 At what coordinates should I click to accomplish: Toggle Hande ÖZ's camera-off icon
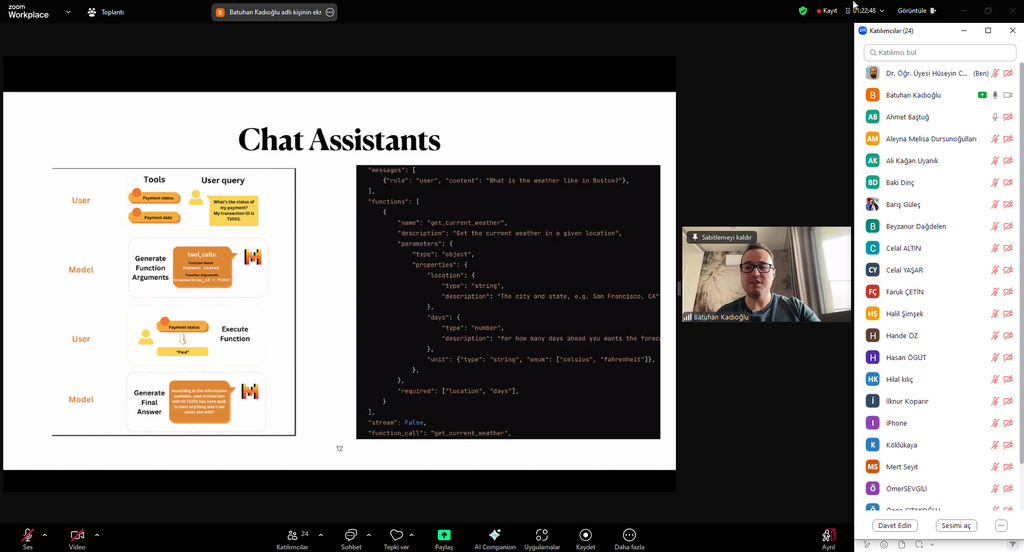coord(1008,336)
